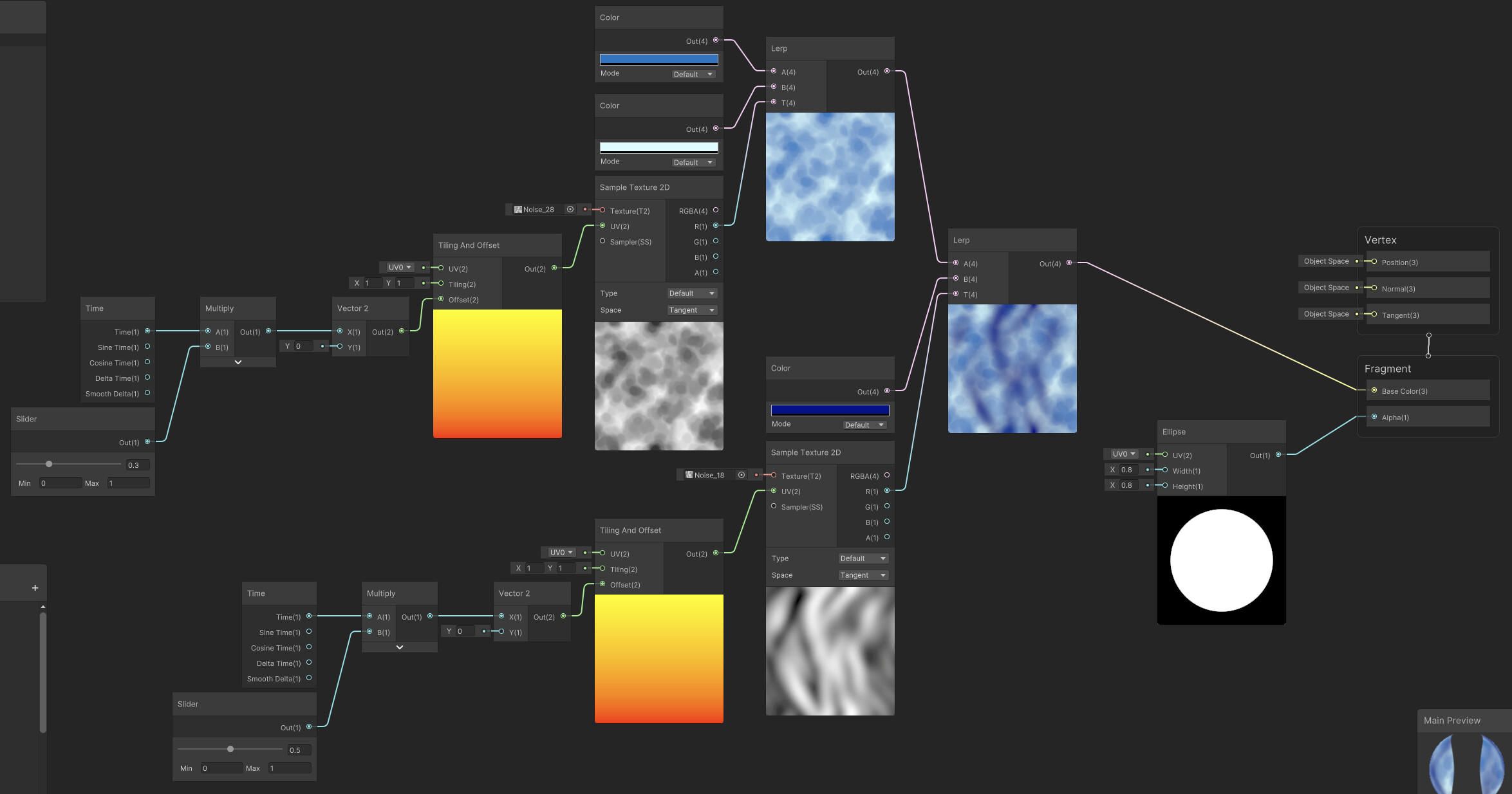
Task: Open the Mode dropdown on the dark blue Color node
Action: click(863, 425)
